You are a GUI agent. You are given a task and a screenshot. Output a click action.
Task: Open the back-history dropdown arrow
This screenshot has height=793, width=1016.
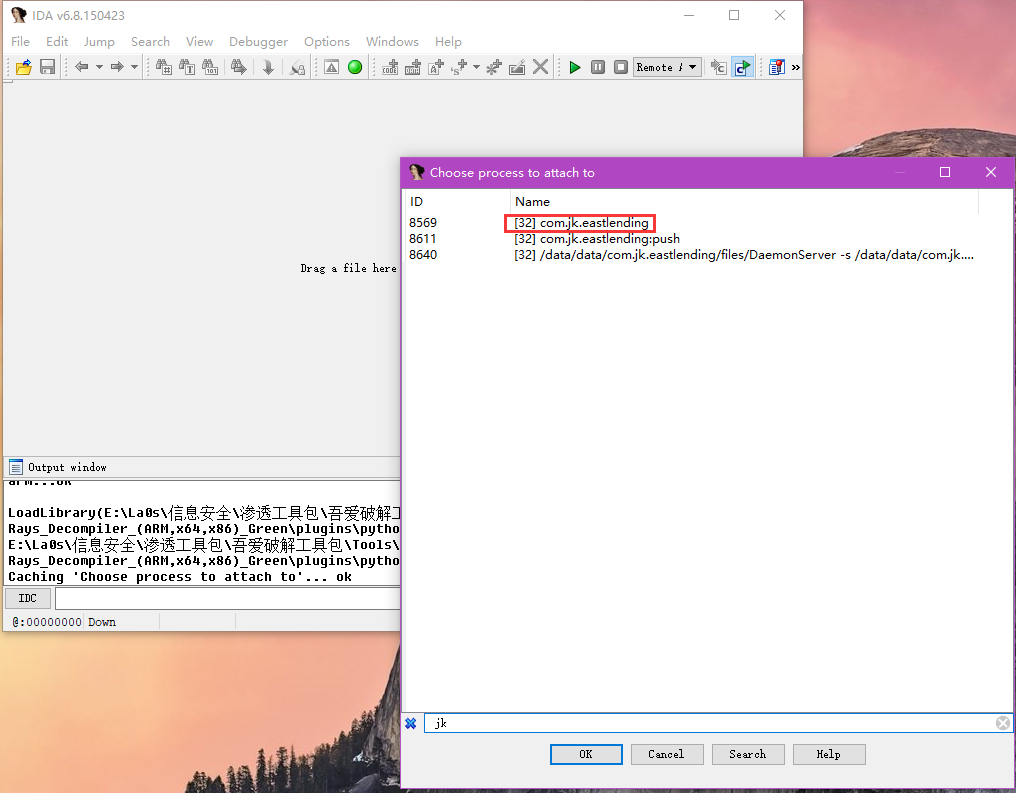coord(99,67)
